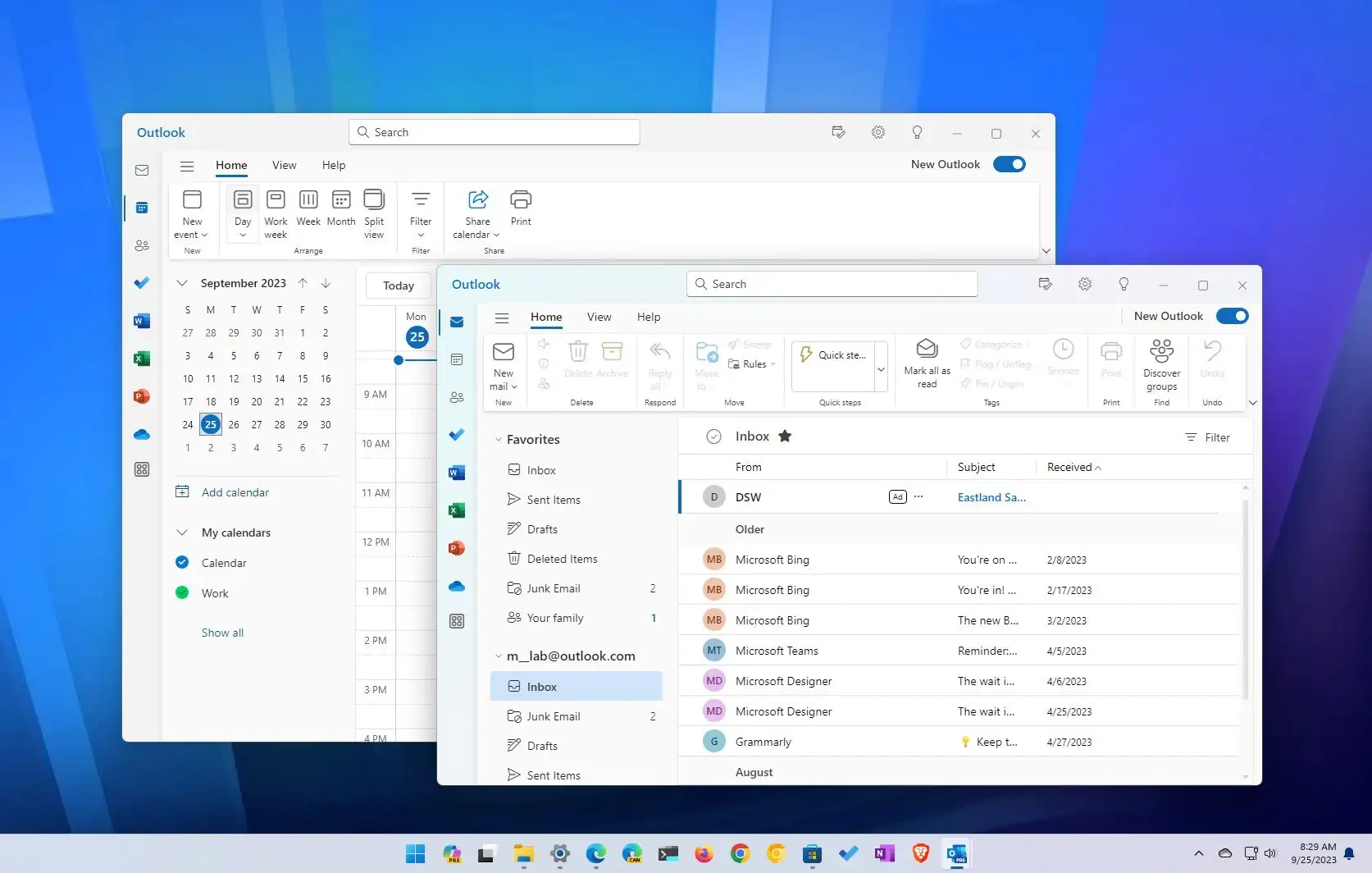The height and width of the screenshot is (873, 1372).
Task: Open Excel in front window sidebar
Action: tap(457, 510)
